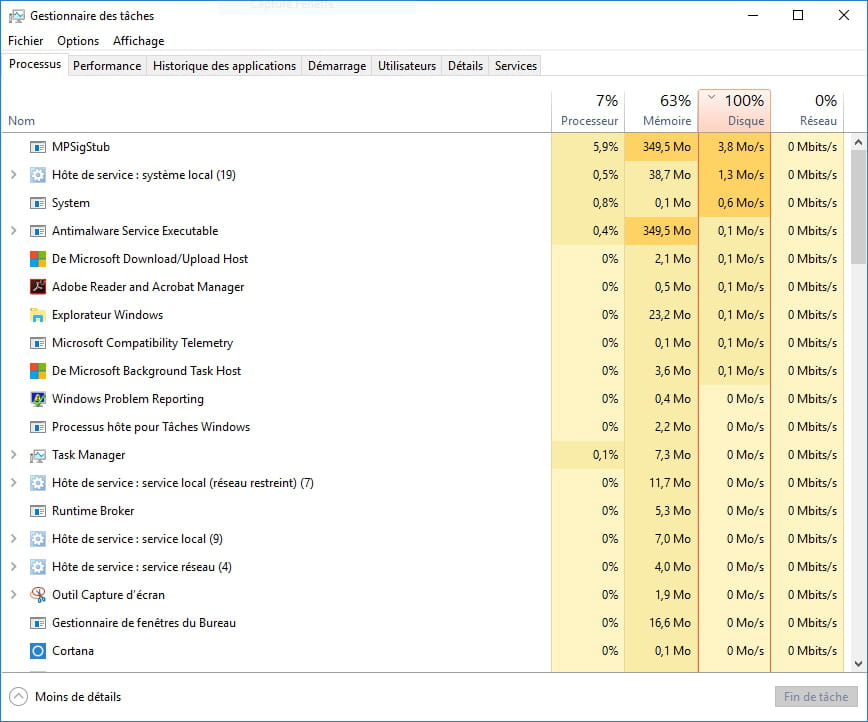Click the Runtime Broker icon
Viewport: 868px width, 722px height.
click(x=38, y=511)
